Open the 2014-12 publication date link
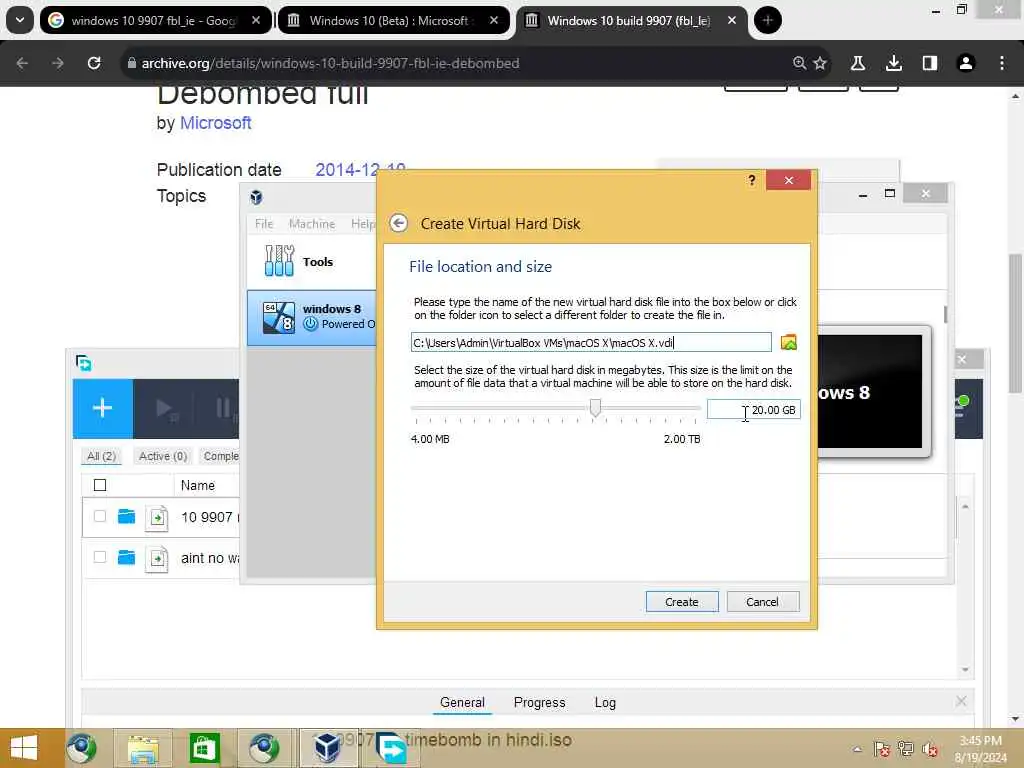The image size is (1024, 768). (x=360, y=169)
